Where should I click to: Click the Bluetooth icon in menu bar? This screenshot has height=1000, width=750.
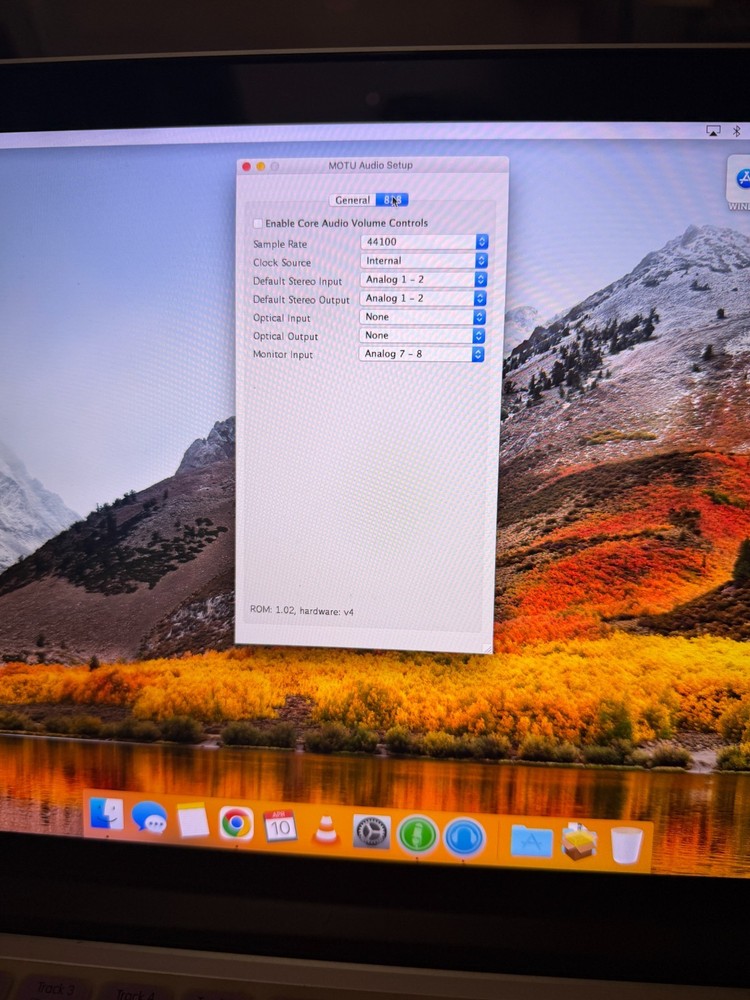coord(736,131)
